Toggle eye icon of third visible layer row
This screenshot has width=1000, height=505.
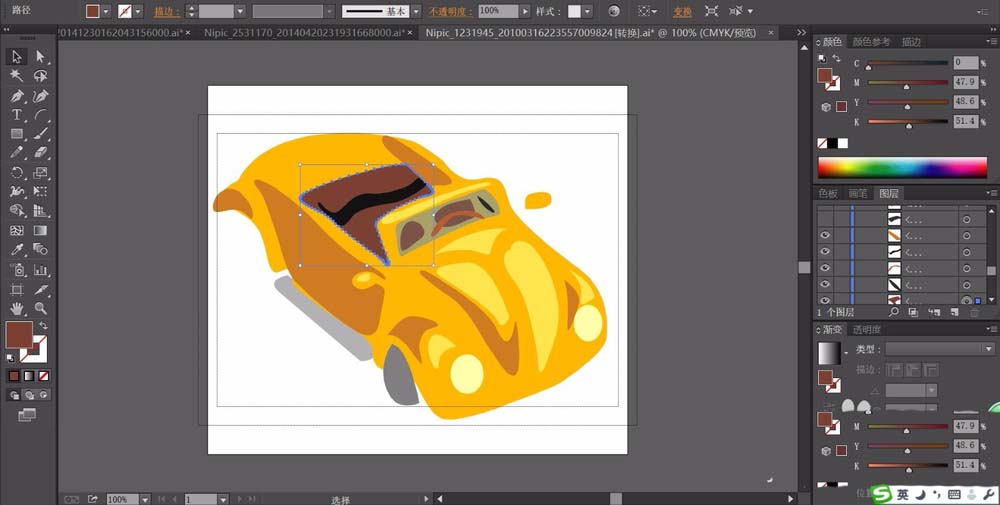(825, 267)
